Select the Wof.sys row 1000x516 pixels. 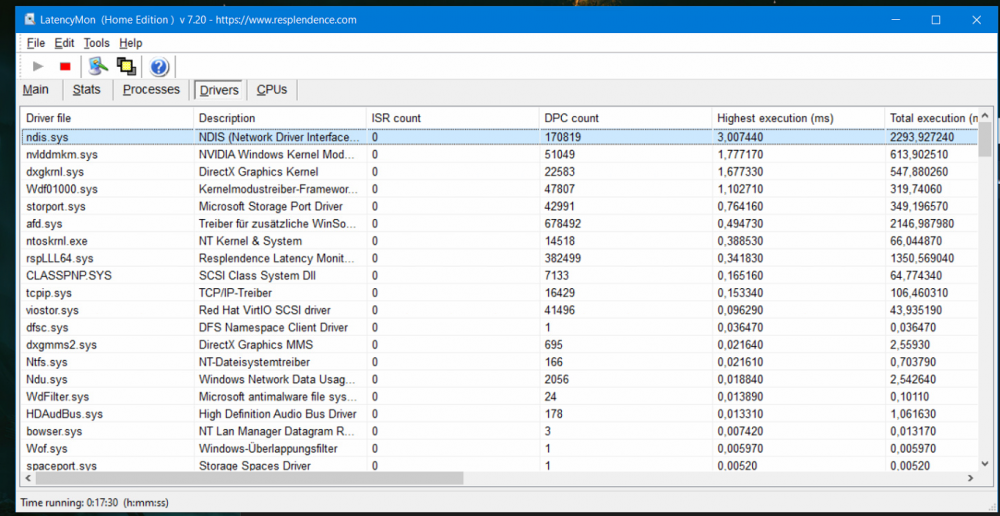click(499, 448)
